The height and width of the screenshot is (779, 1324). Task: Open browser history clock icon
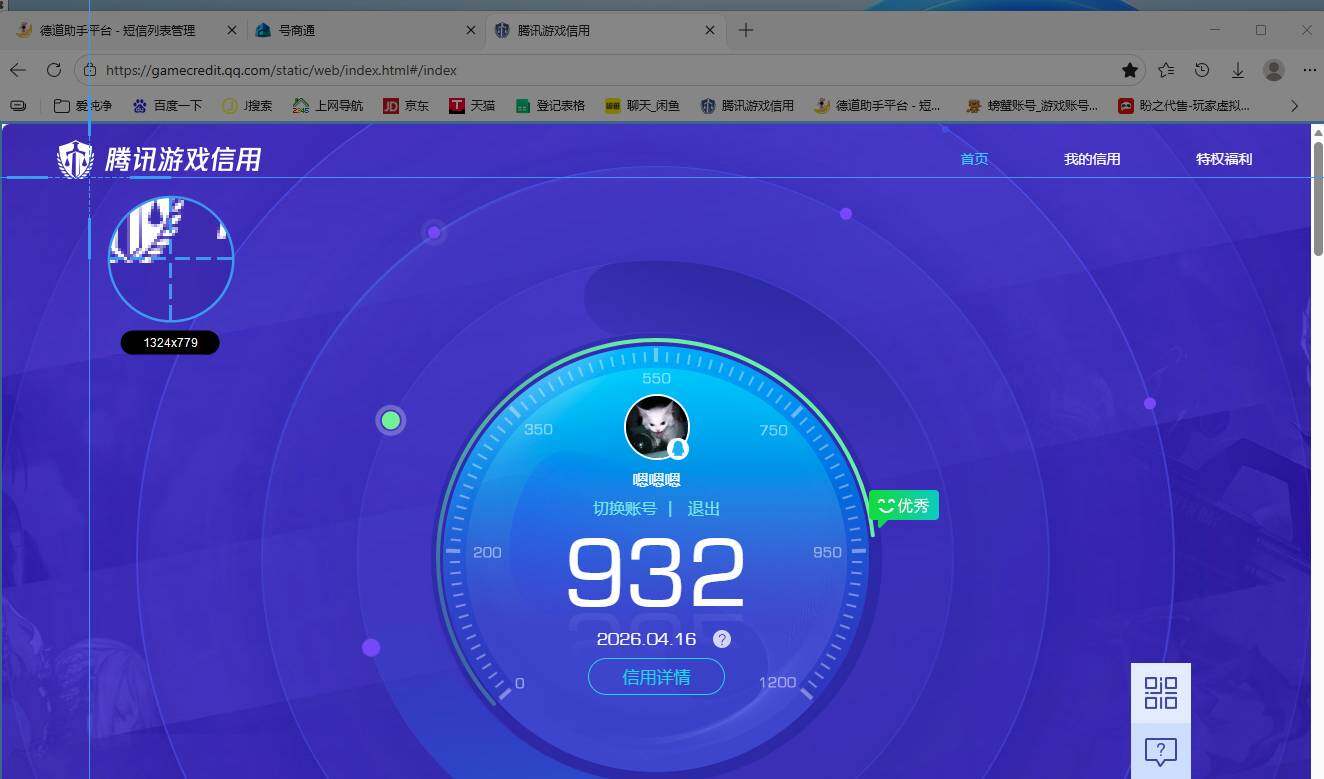[x=1202, y=70]
